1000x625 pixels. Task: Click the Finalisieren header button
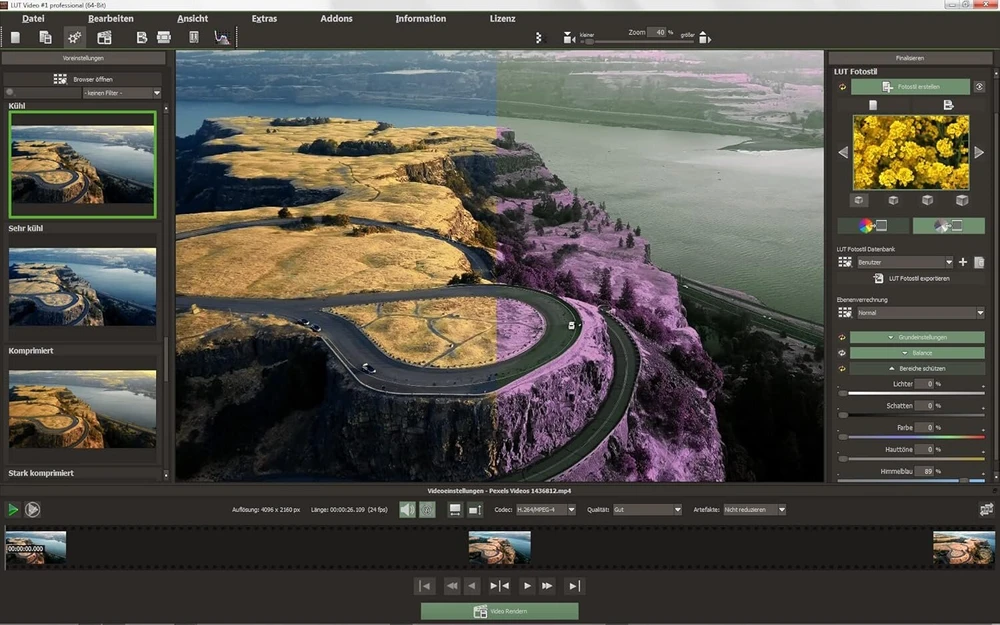tap(910, 58)
